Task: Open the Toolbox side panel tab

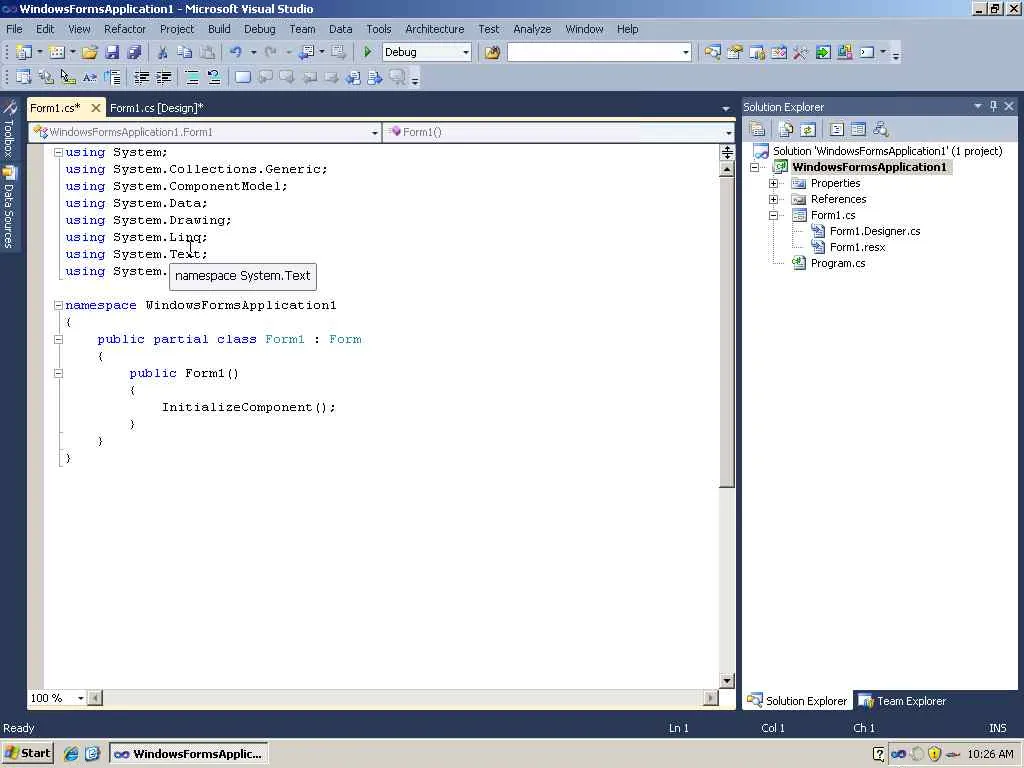Action: click(x=9, y=130)
